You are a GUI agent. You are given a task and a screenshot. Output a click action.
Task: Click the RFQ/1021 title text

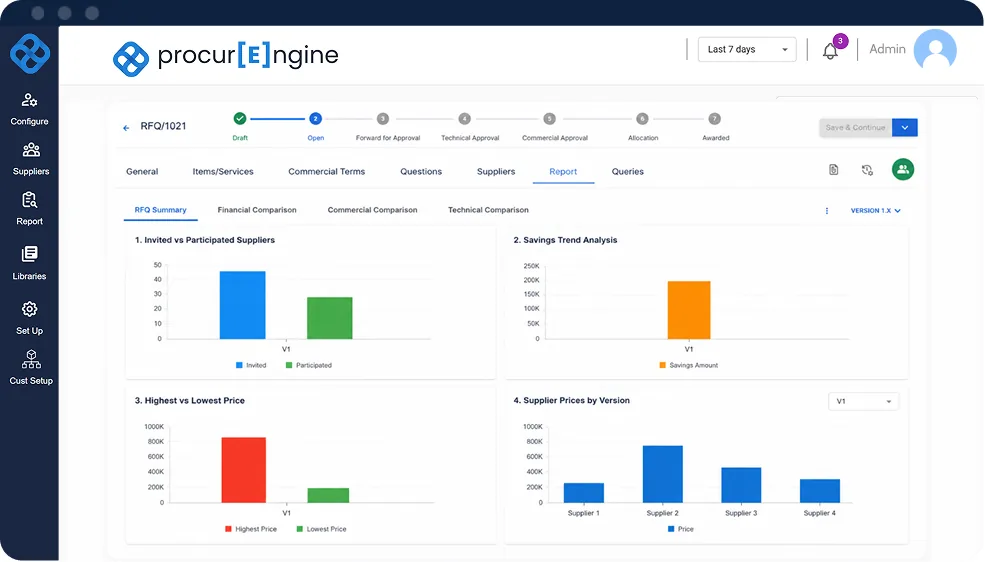tap(163, 126)
